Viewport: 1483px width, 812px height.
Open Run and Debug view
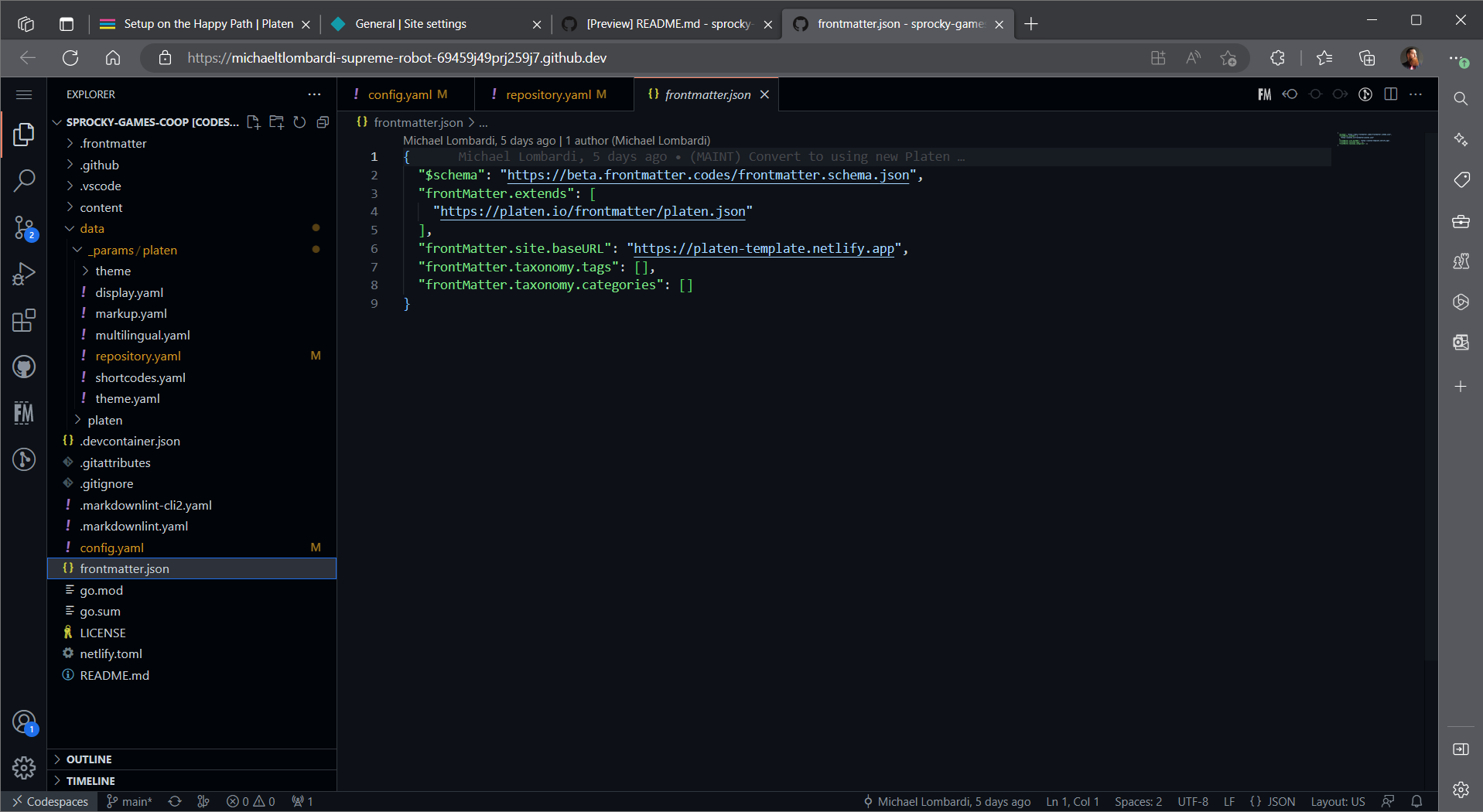(x=24, y=274)
